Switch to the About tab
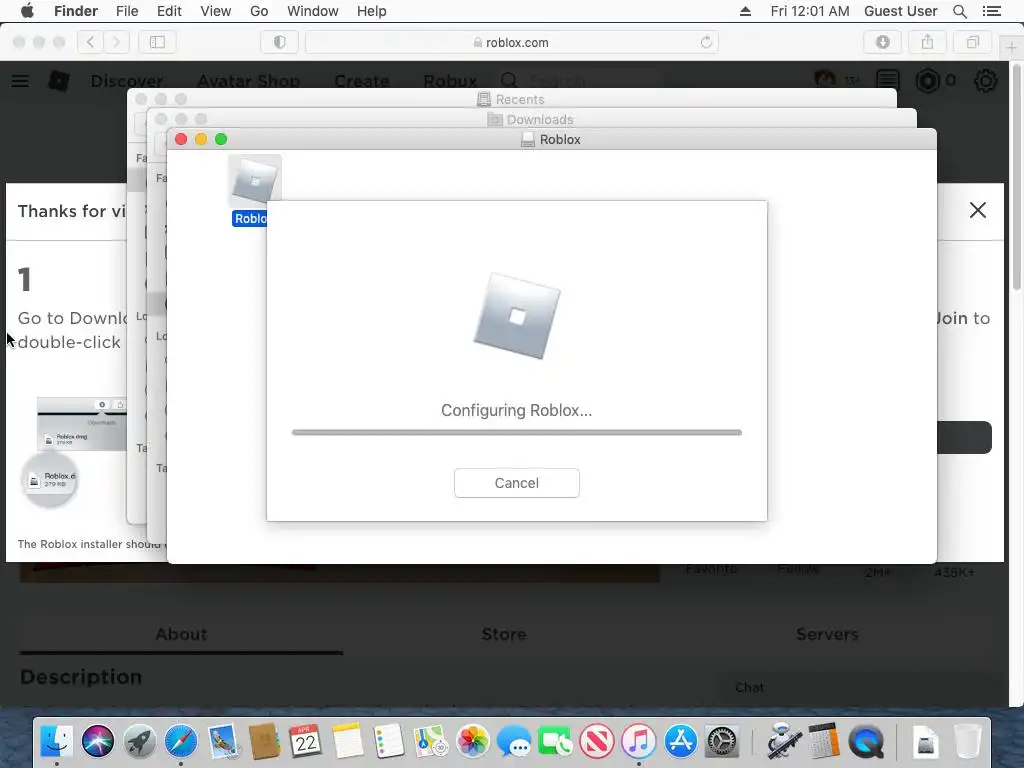Image resolution: width=1024 pixels, height=768 pixels. pos(181,634)
